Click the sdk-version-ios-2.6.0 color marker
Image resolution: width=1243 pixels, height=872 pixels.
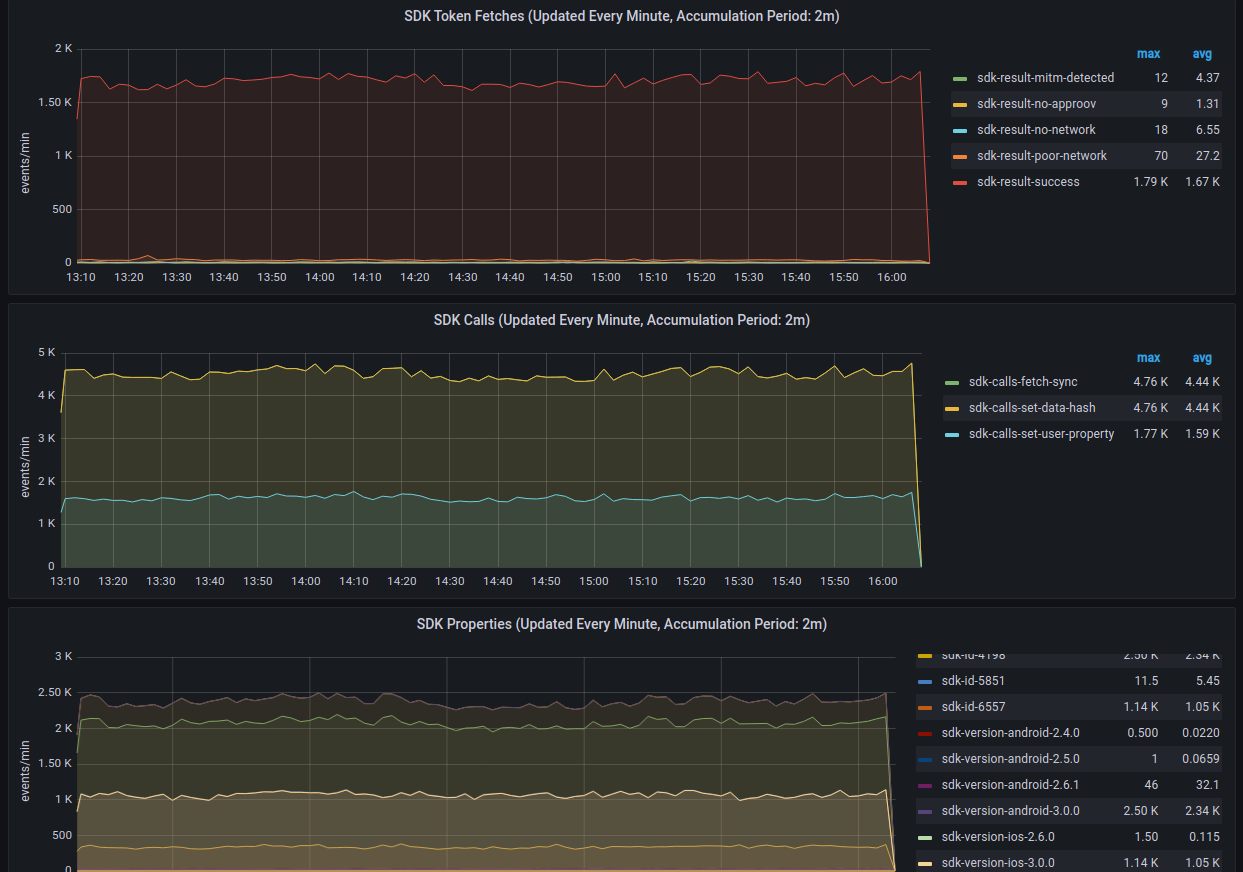point(927,837)
